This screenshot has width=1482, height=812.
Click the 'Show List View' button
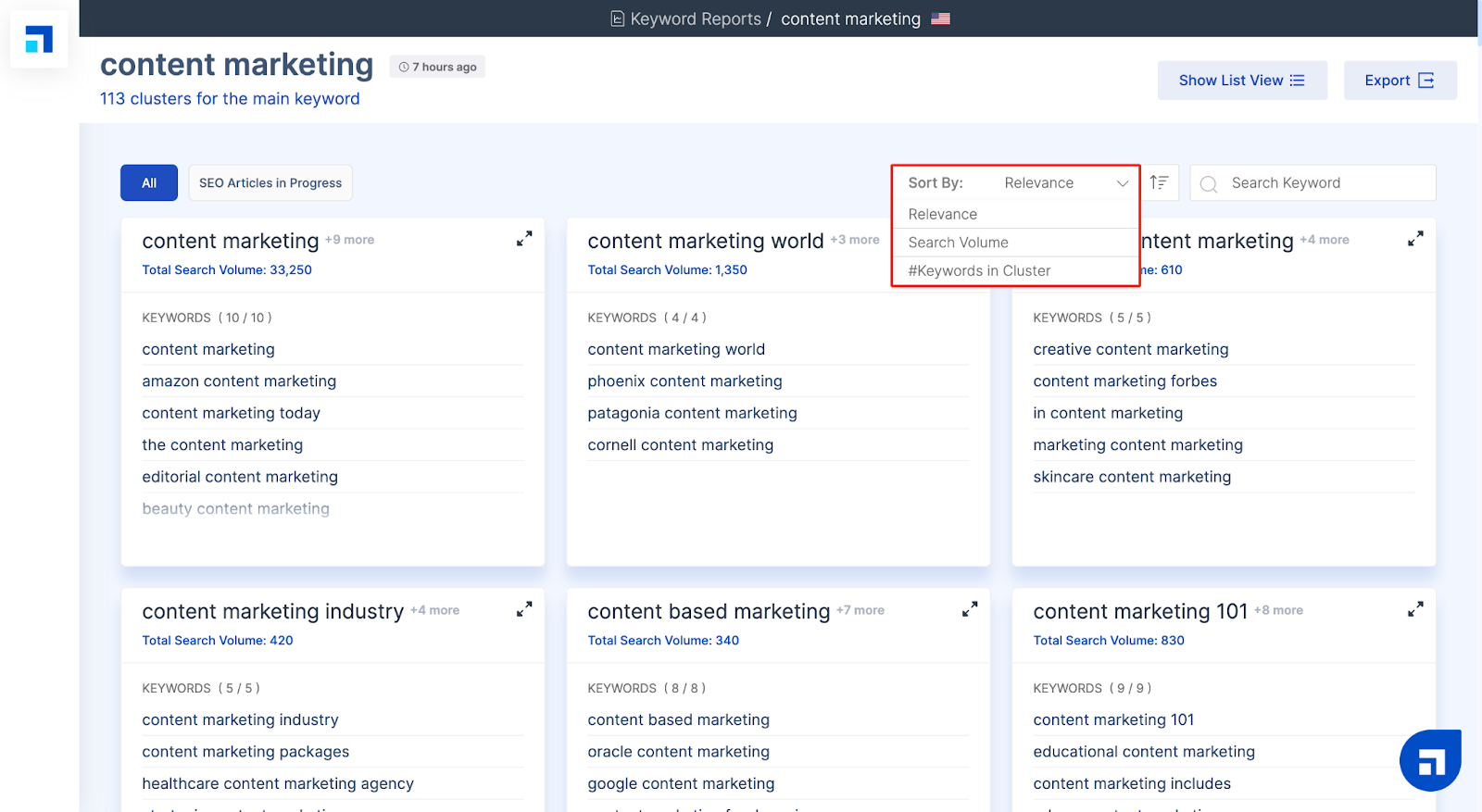coord(1241,81)
